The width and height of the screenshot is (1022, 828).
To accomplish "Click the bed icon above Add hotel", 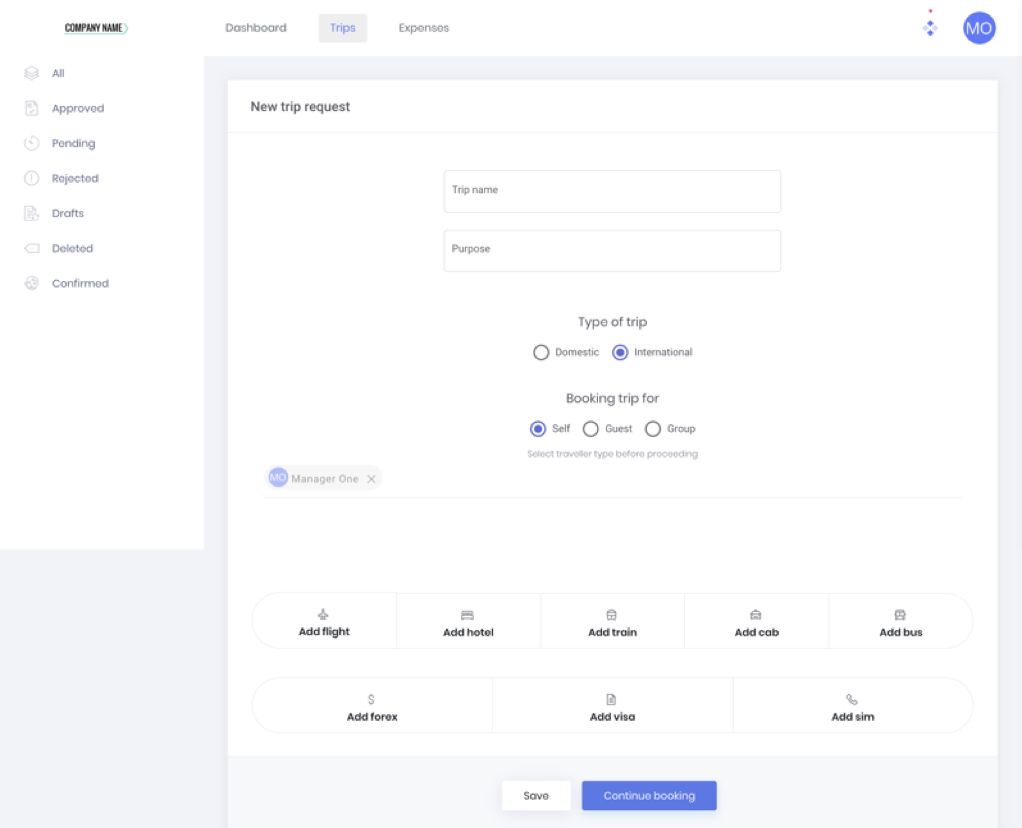I will [467, 615].
